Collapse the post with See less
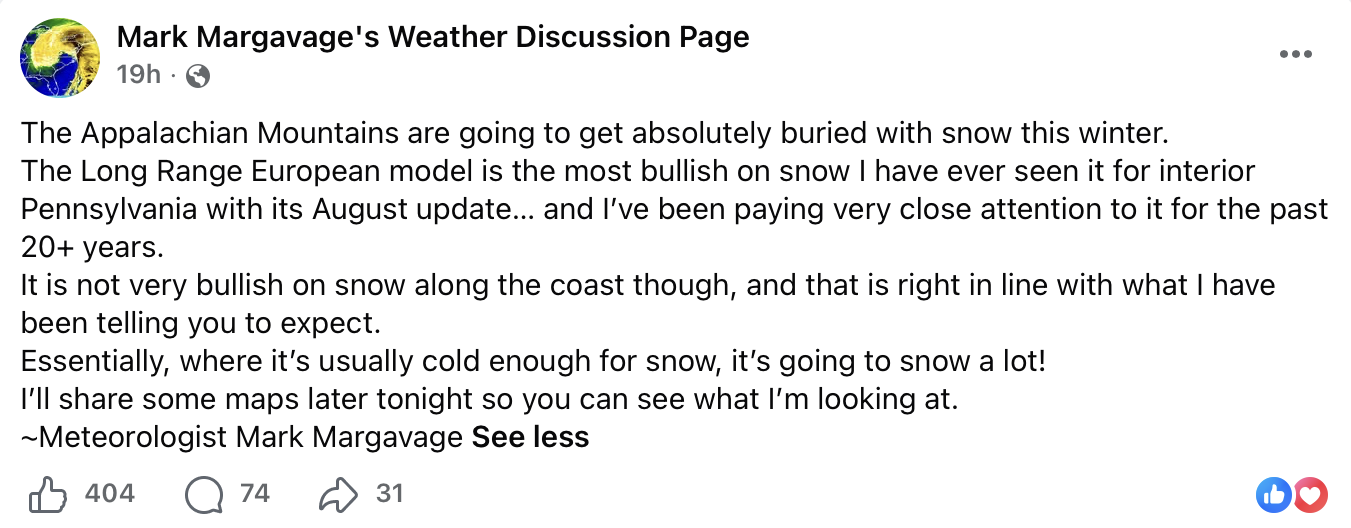1351x528 pixels. click(x=530, y=437)
